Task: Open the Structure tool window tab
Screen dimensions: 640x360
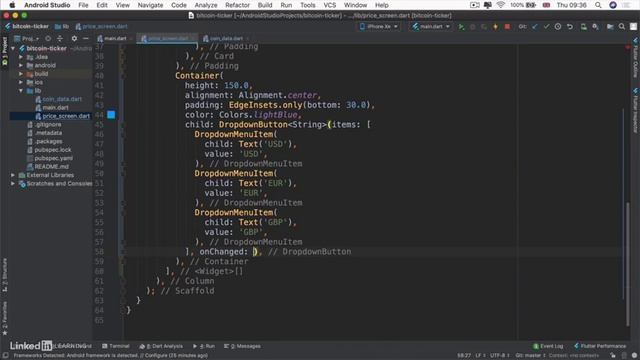Action: tap(4, 274)
